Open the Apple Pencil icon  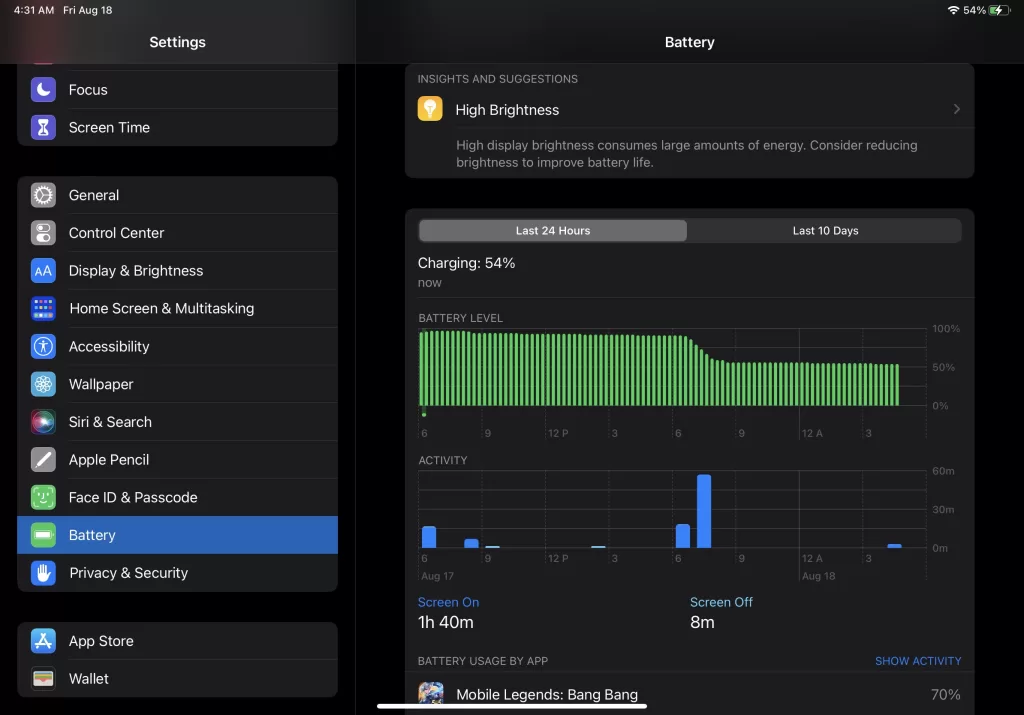(43, 460)
